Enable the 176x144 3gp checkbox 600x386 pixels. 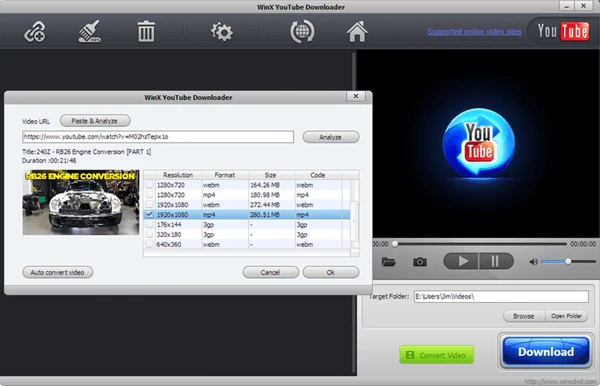(149, 225)
